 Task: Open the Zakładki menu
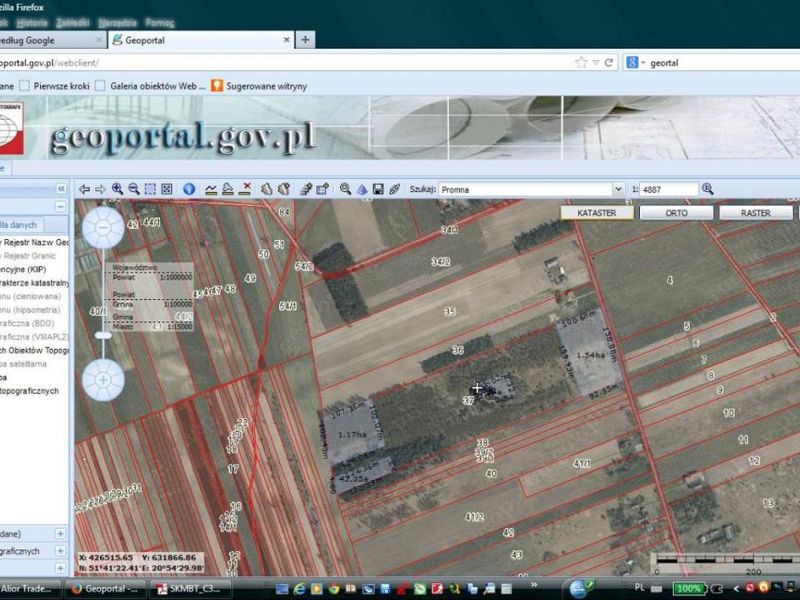[x=73, y=22]
